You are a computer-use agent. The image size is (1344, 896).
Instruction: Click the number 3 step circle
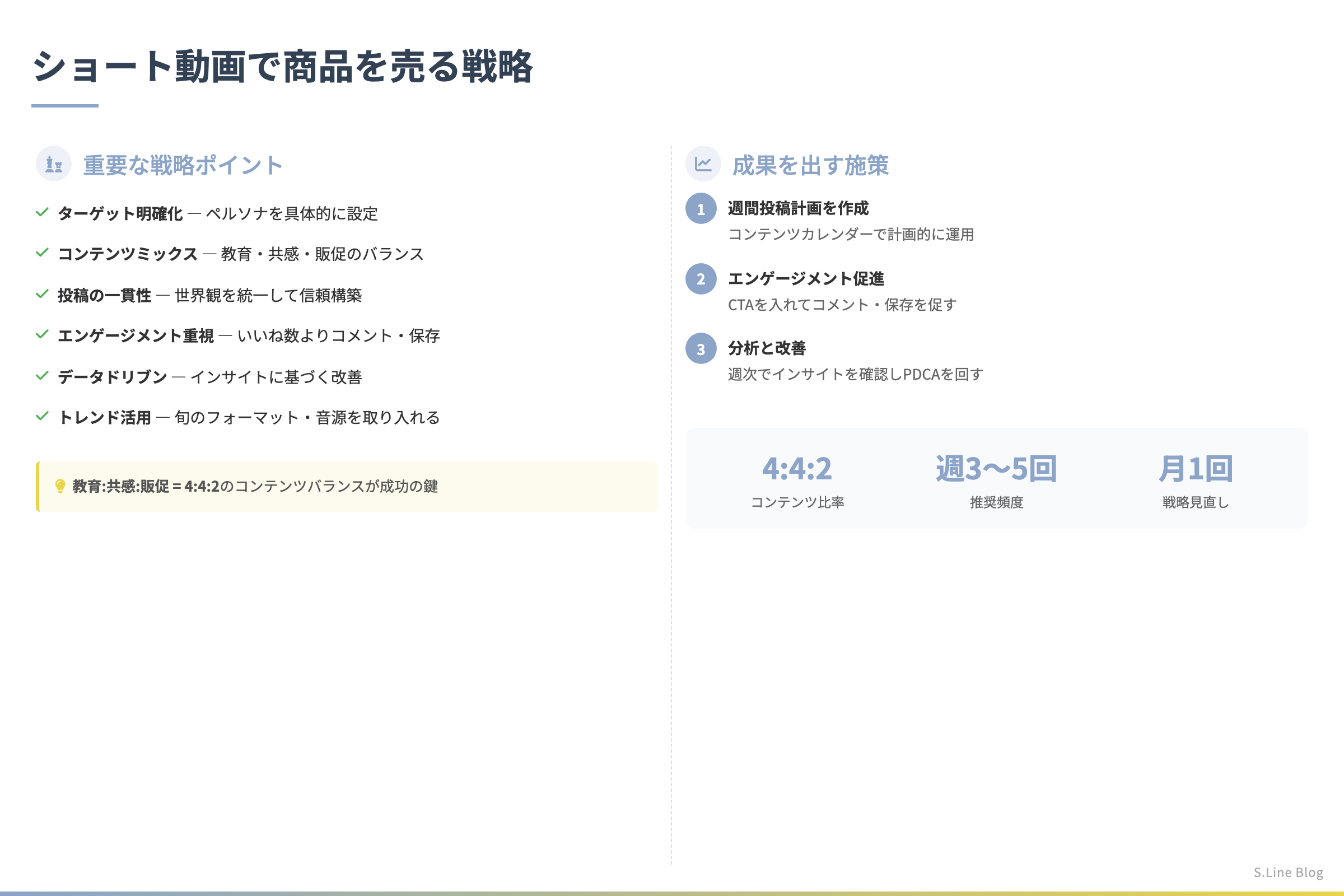[x=701, y=348]
